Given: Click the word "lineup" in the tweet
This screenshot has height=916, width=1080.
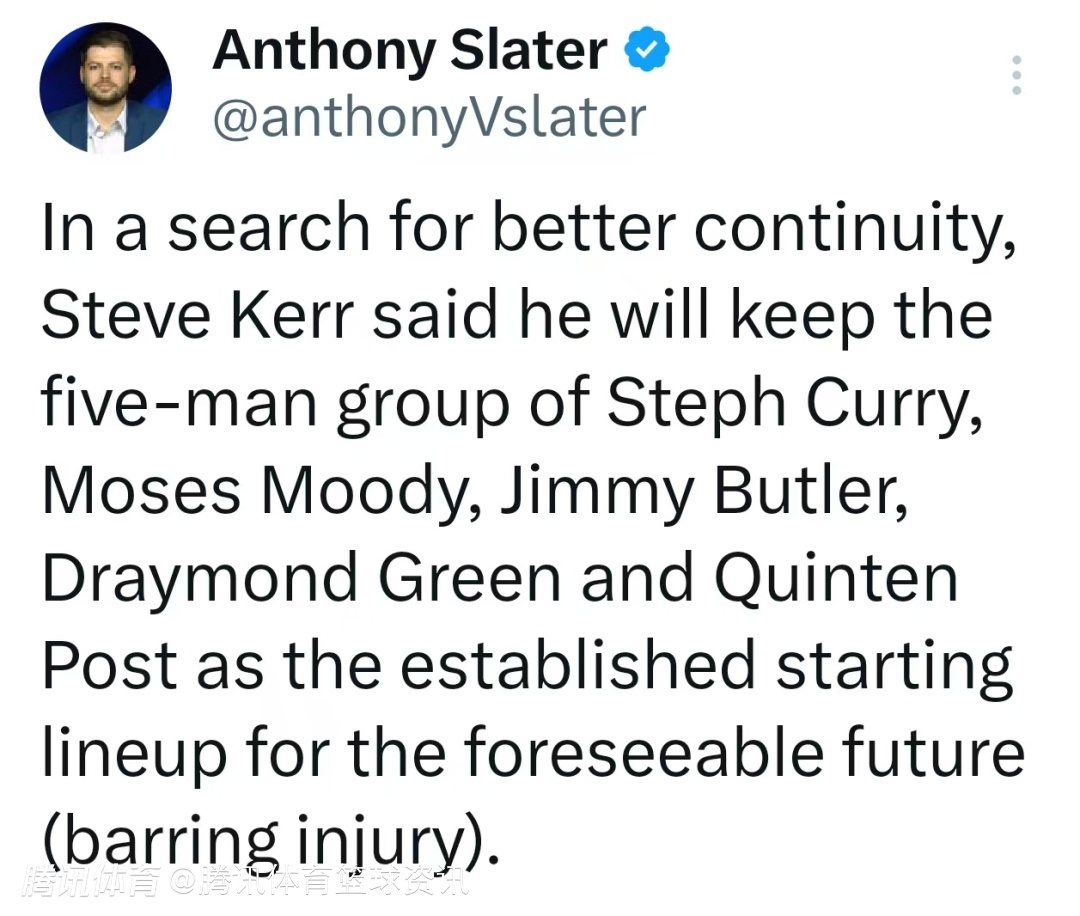Looking at the screenshot, I should coord(134,754).
